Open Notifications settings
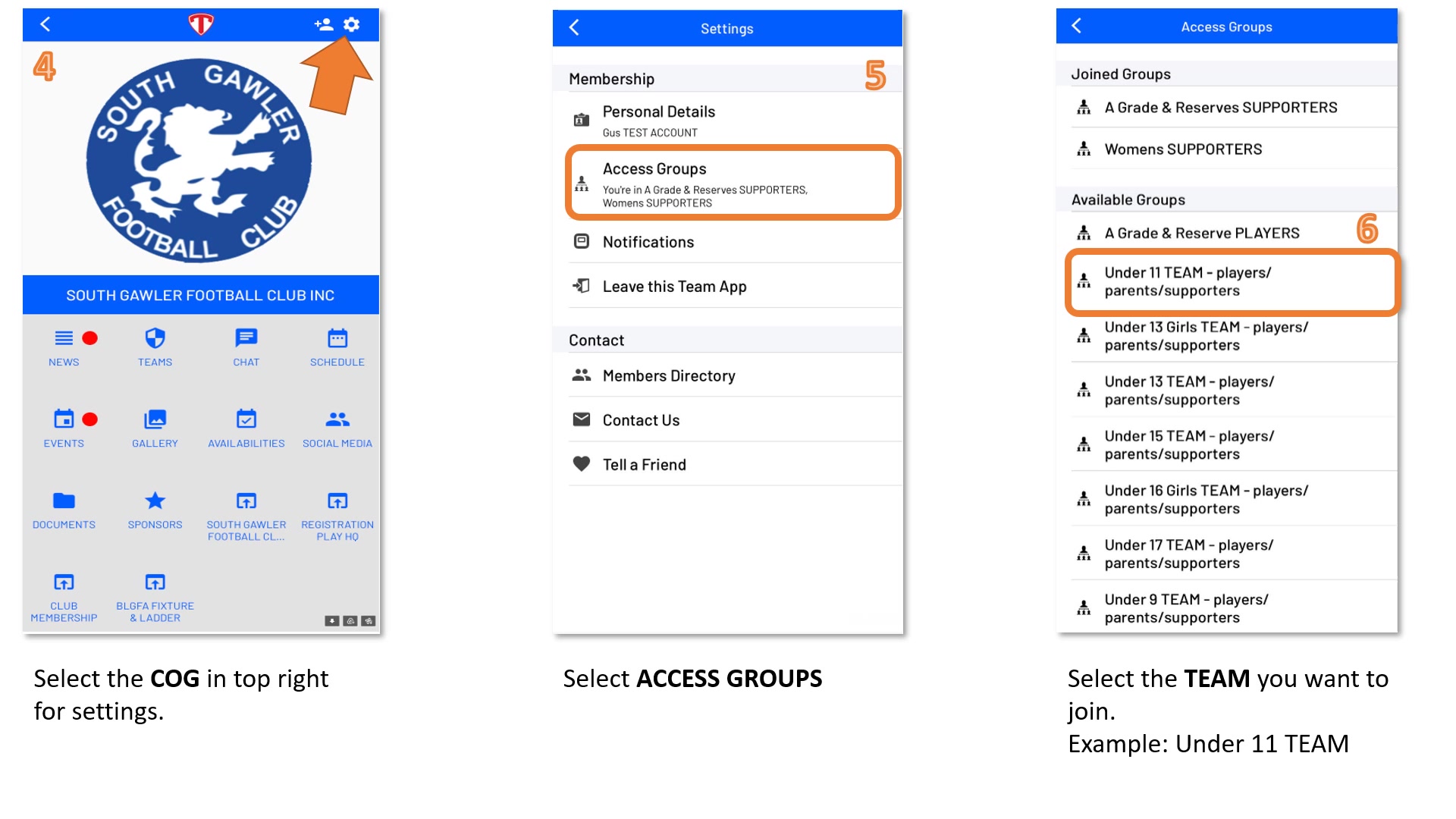 [734, 241]
